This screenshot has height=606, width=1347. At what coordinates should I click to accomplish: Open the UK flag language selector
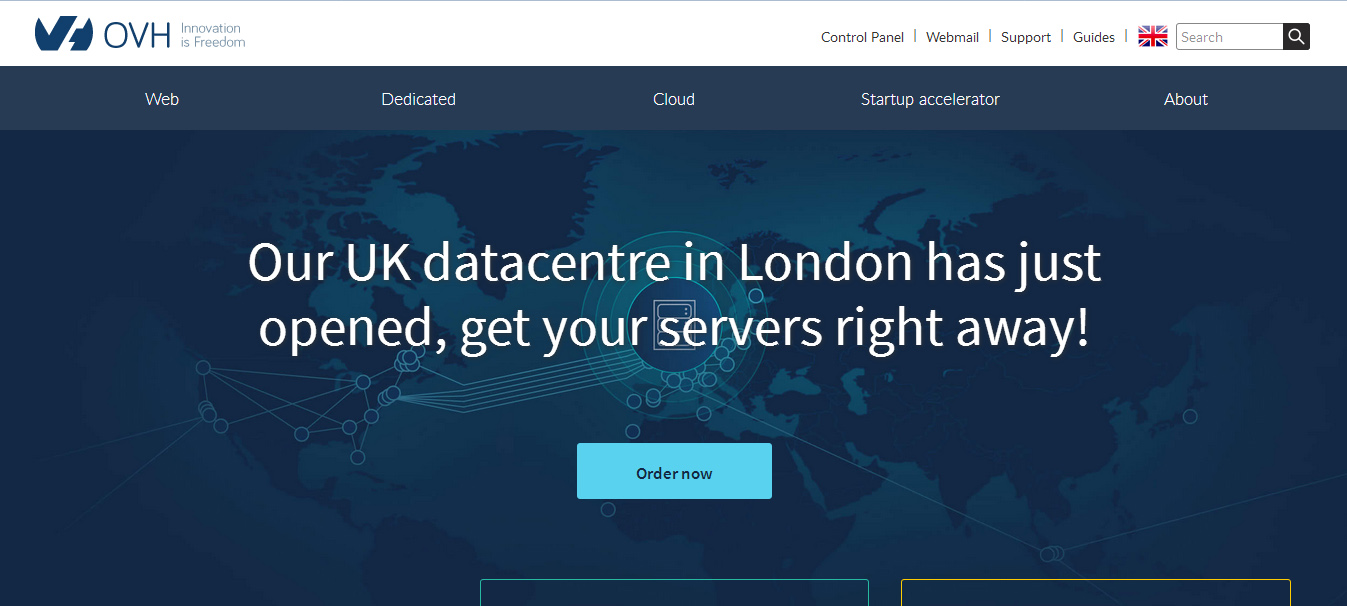(1153, 37)
